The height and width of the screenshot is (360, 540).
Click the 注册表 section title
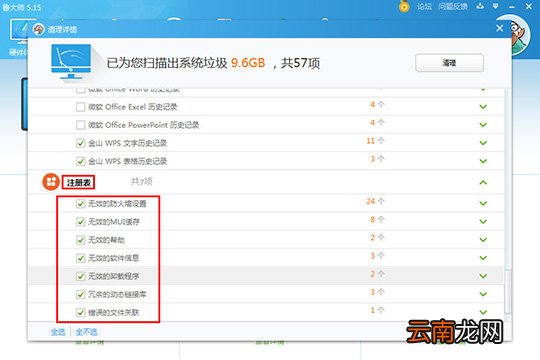79,182
